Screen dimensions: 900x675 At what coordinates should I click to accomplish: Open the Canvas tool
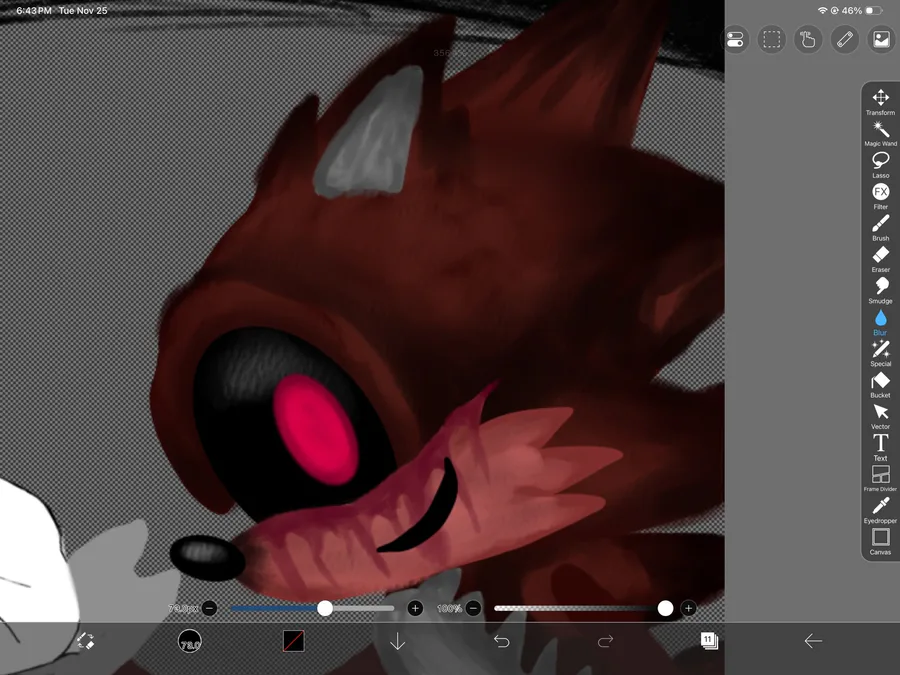pos(880,542)
